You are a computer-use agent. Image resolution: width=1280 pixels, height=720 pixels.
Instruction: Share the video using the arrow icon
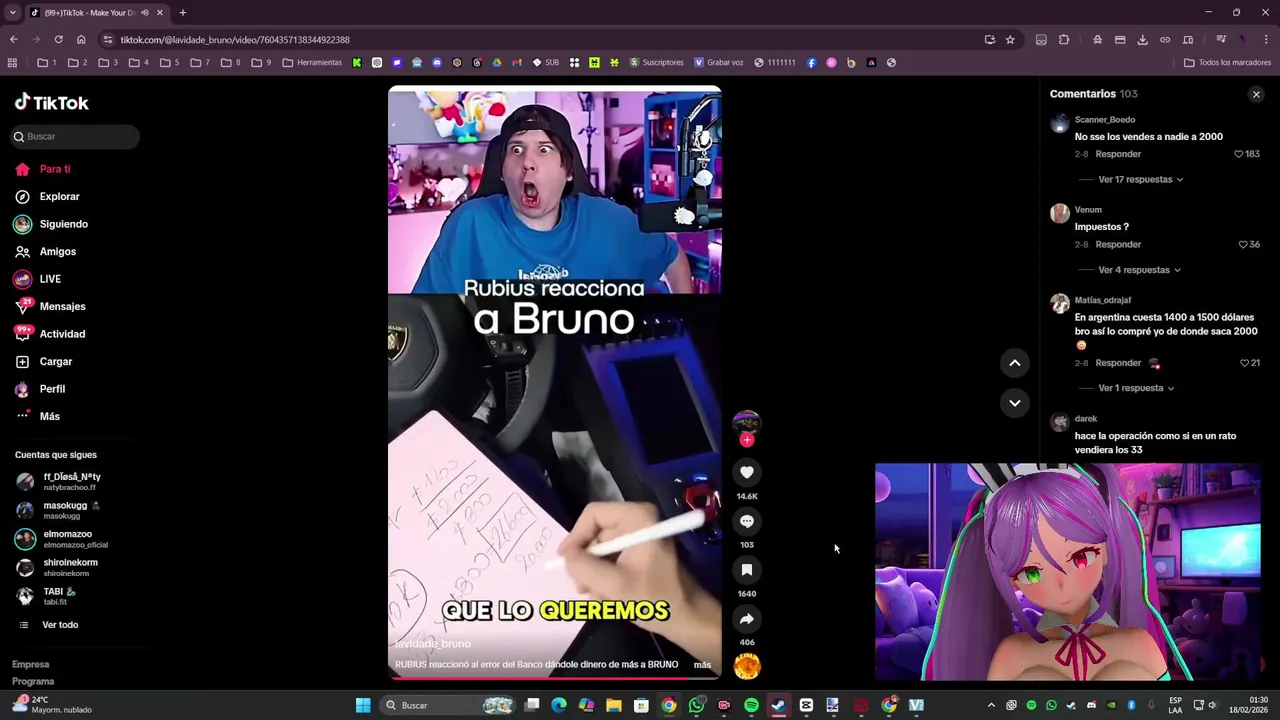(x=746, y=619)
